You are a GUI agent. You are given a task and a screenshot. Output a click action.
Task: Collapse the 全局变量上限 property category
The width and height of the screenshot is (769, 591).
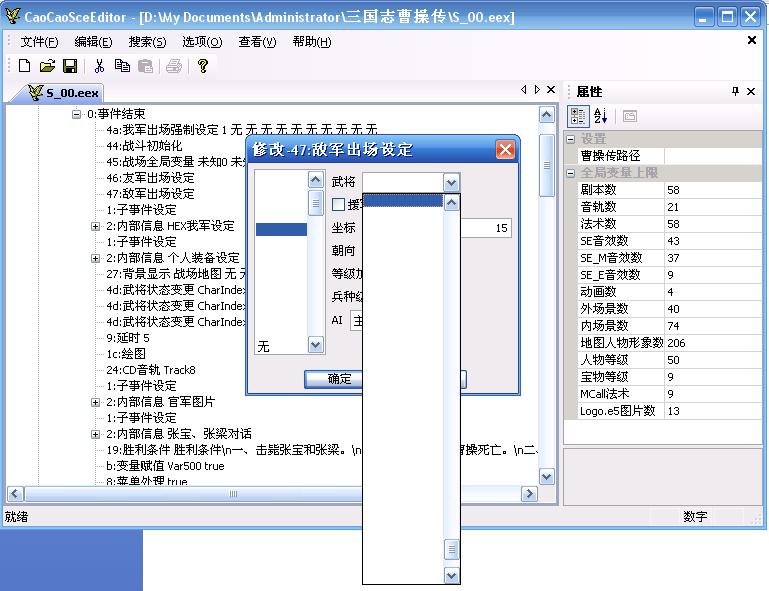(571, 172)
